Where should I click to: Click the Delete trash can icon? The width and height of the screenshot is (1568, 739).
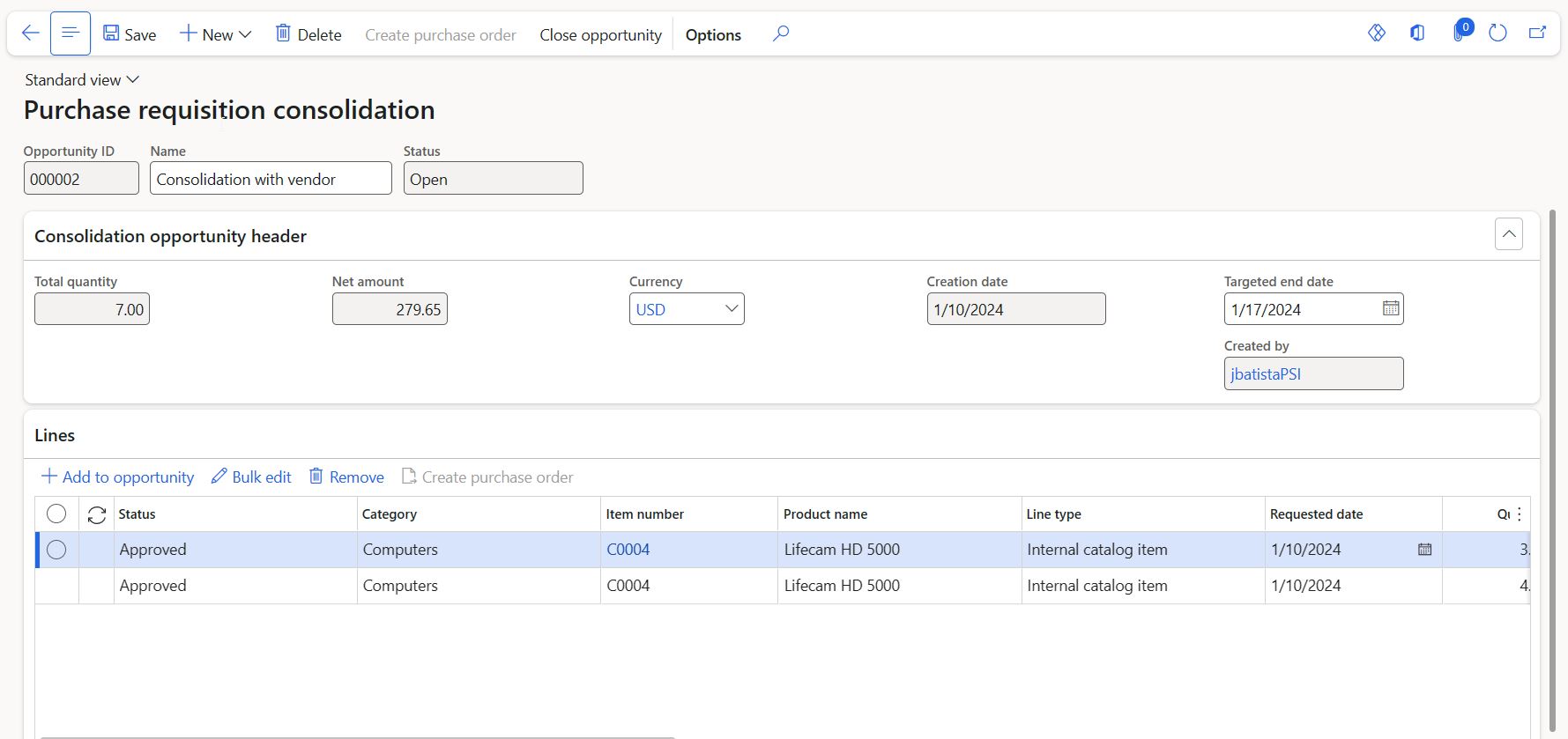tap(283, 33)
